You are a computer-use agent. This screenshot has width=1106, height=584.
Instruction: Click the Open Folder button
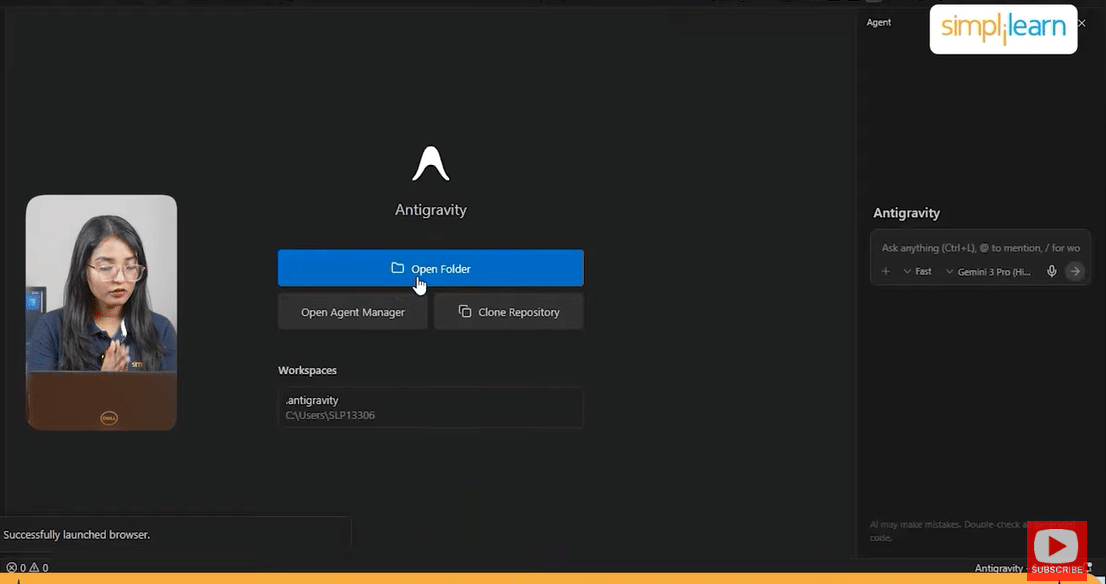430,268
